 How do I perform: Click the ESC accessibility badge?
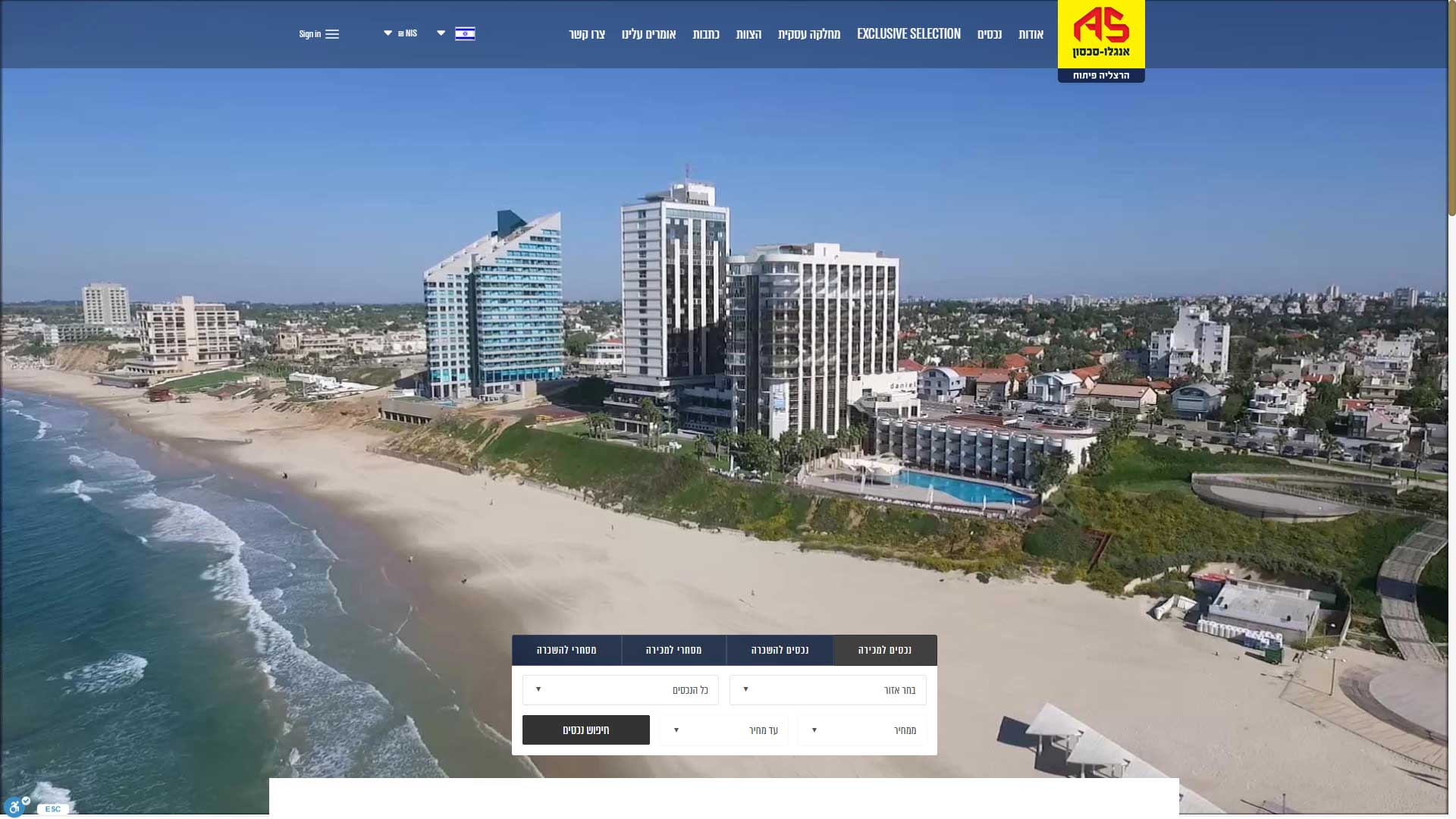(x=52, y=809)
